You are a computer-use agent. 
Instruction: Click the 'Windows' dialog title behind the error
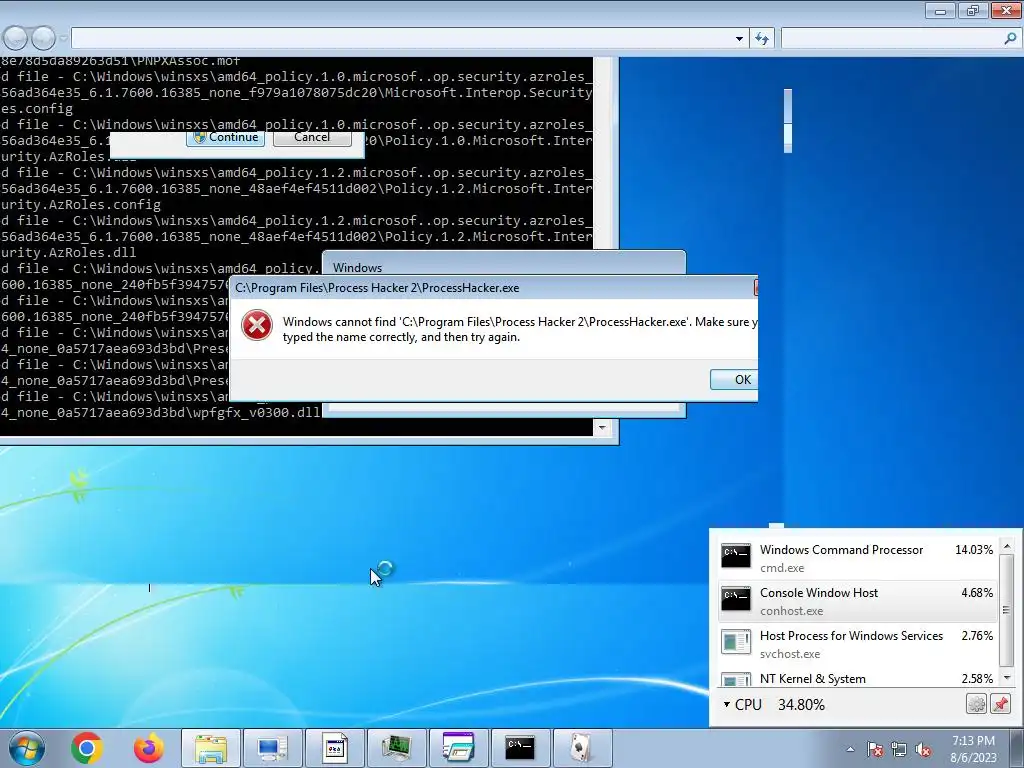[x=357, y=268]
